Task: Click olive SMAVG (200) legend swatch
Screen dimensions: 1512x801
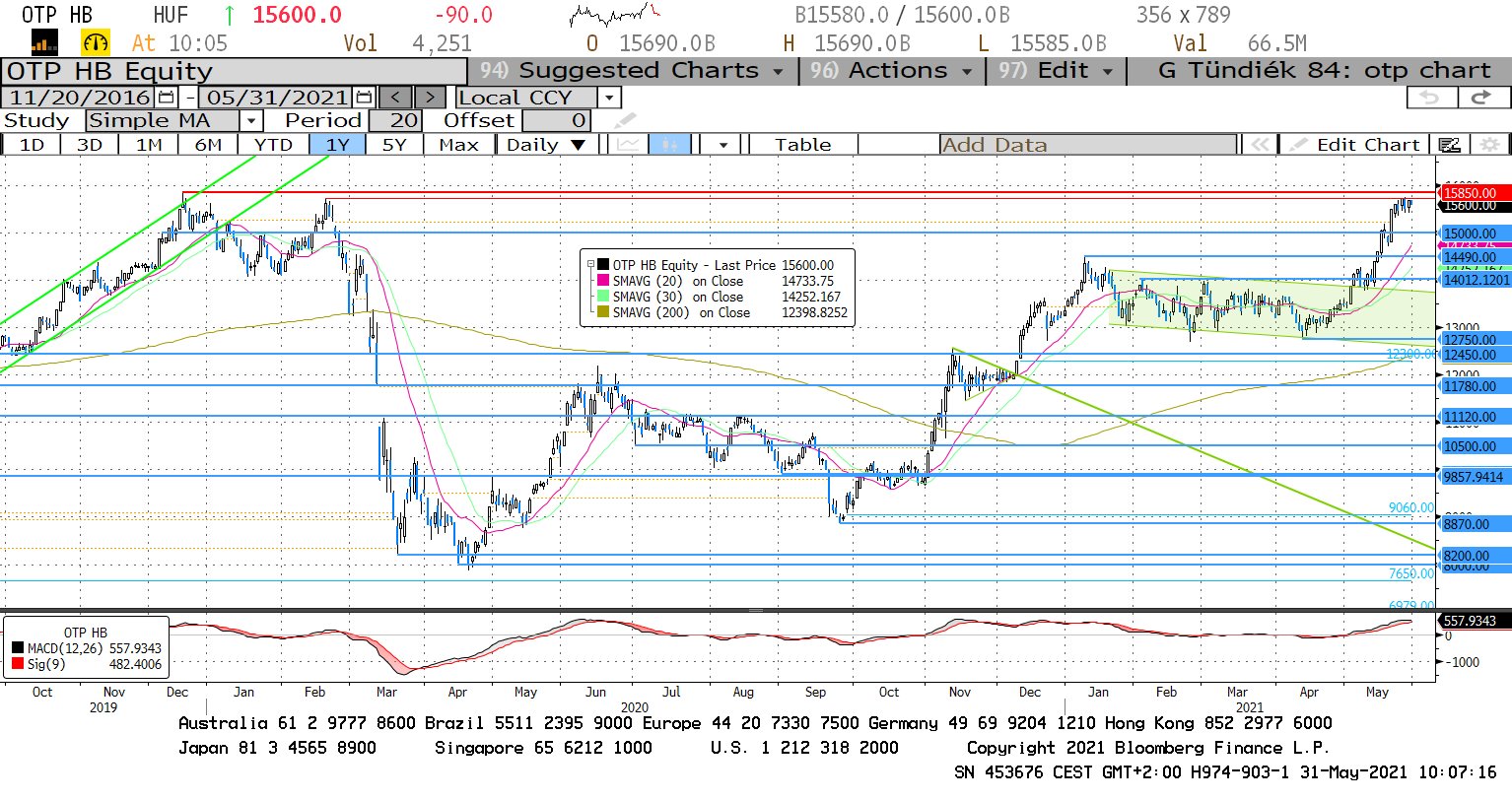Action: (x=603, y=312)
